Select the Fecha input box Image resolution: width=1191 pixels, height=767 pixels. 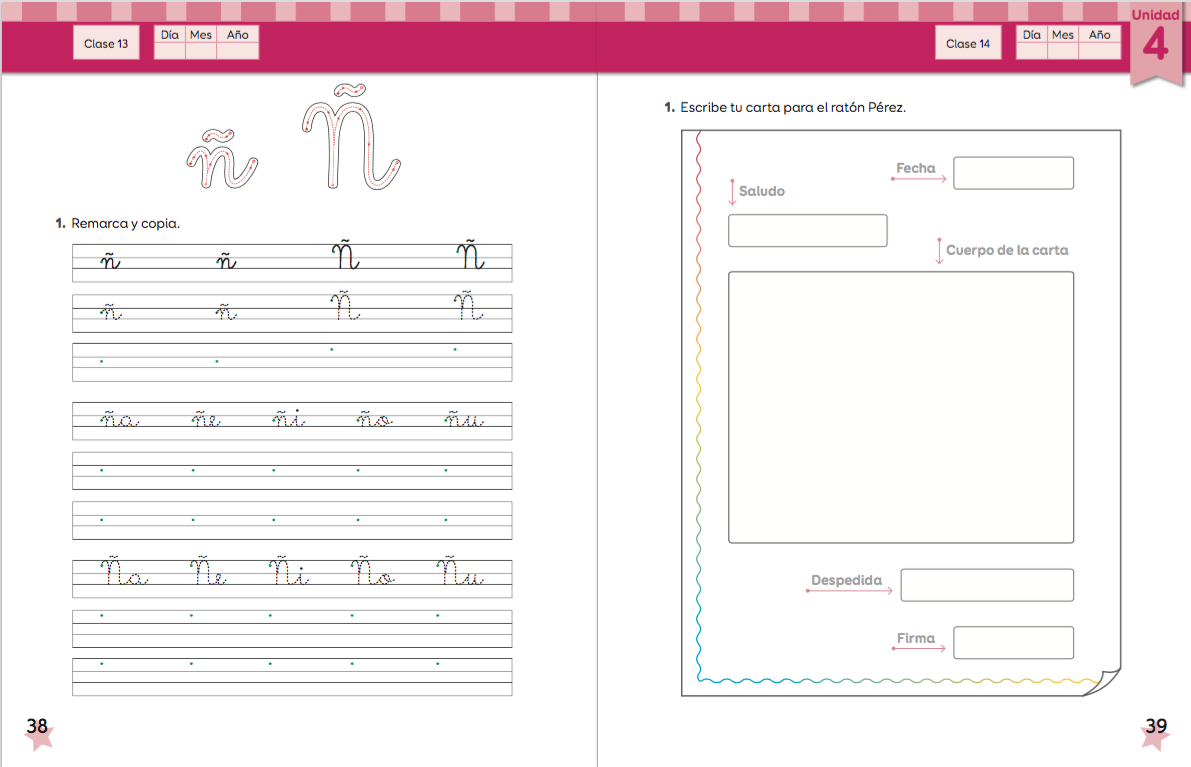[x=1013, y=173]
